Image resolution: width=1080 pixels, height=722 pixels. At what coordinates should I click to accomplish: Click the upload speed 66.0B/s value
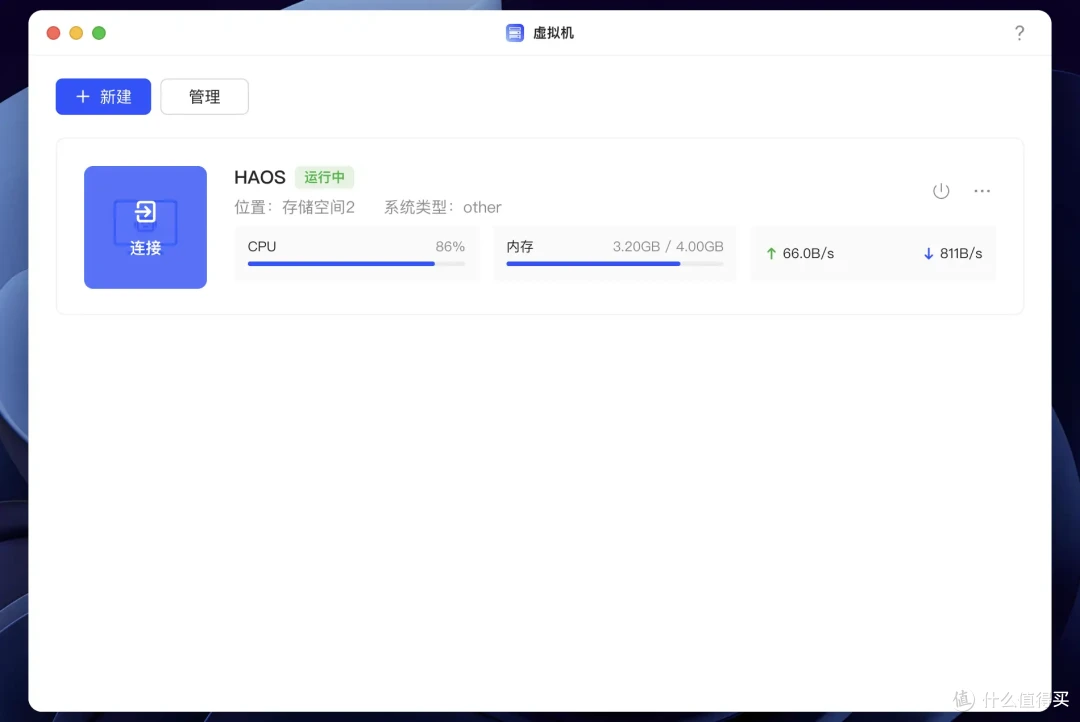click(x=808, y=254)
